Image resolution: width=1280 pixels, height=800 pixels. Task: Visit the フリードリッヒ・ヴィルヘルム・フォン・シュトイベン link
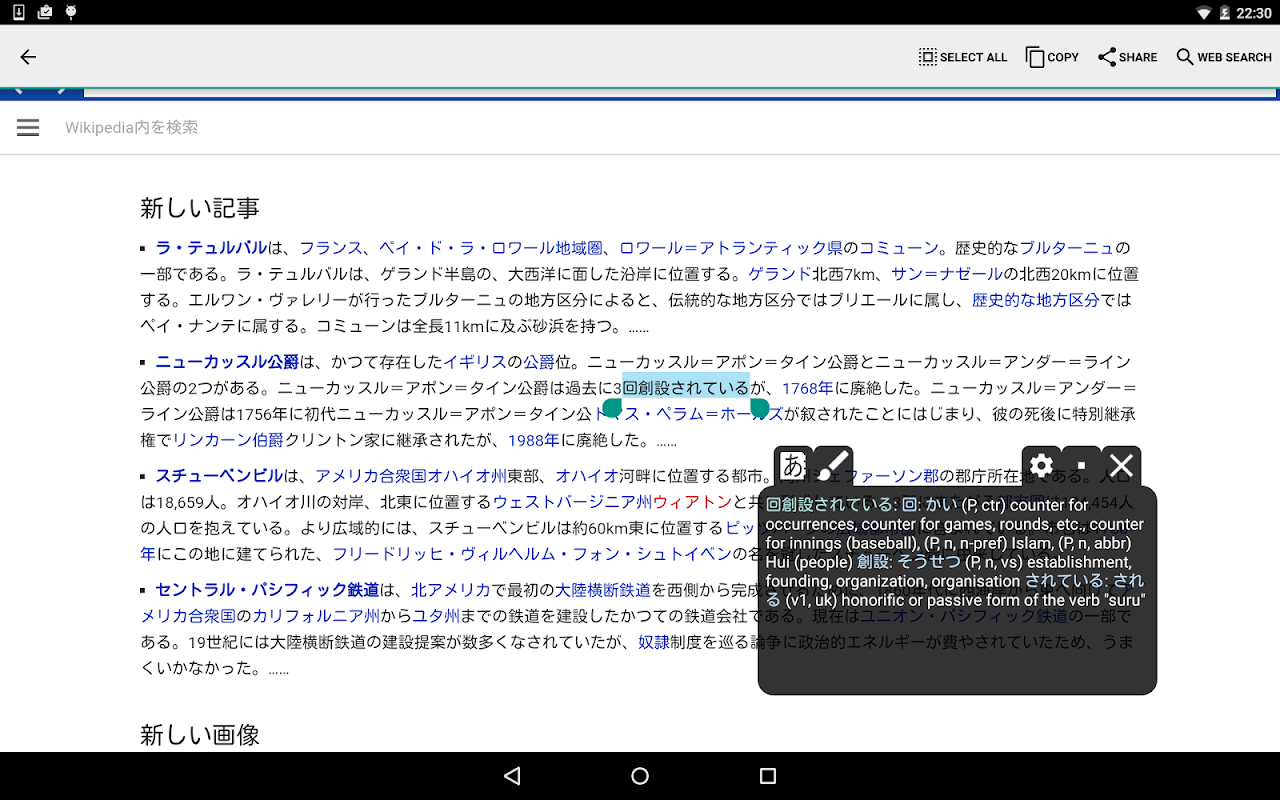click(x=532, y=554)
